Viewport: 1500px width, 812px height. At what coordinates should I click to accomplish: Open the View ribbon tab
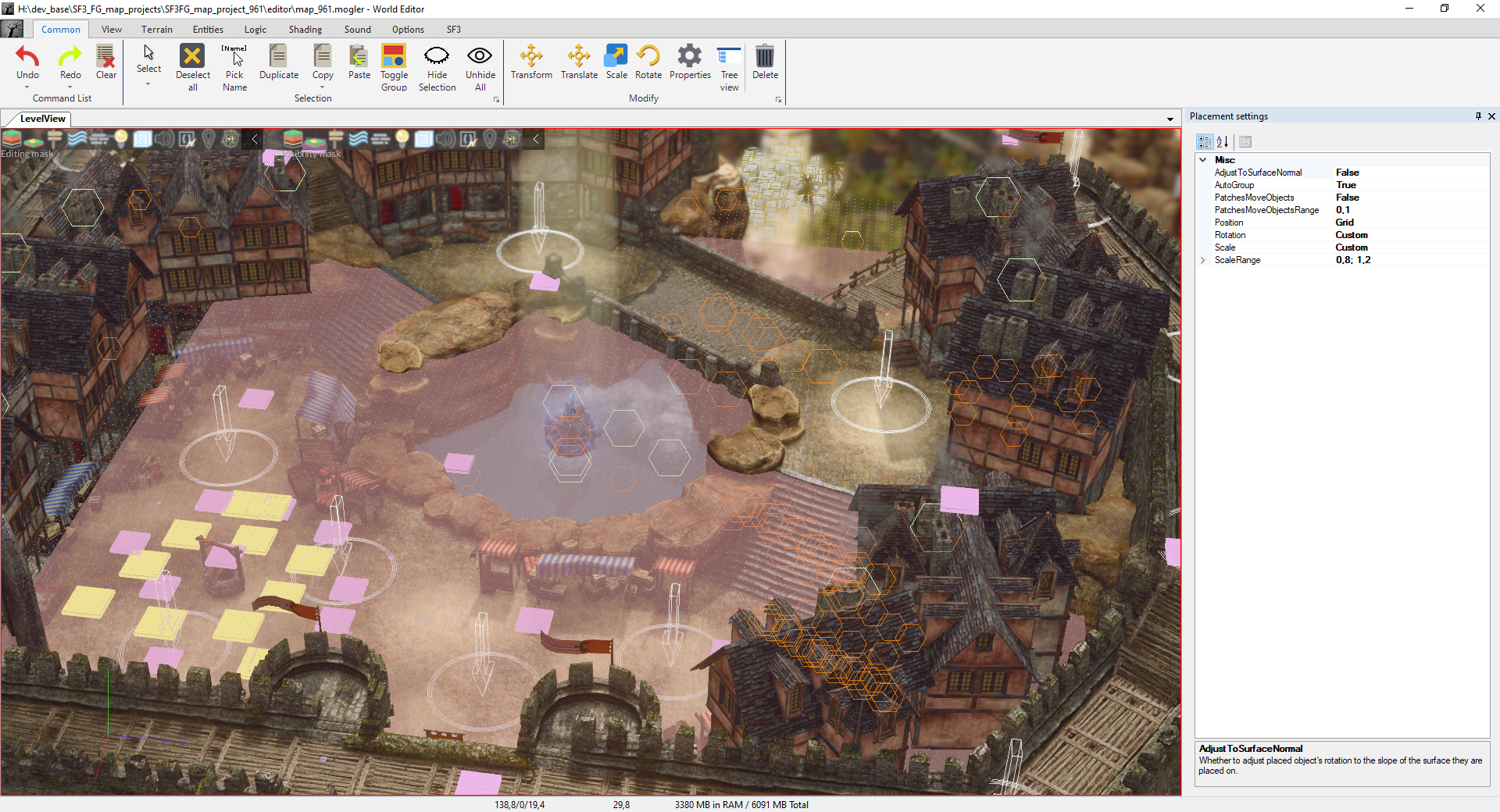pos(112,30)
